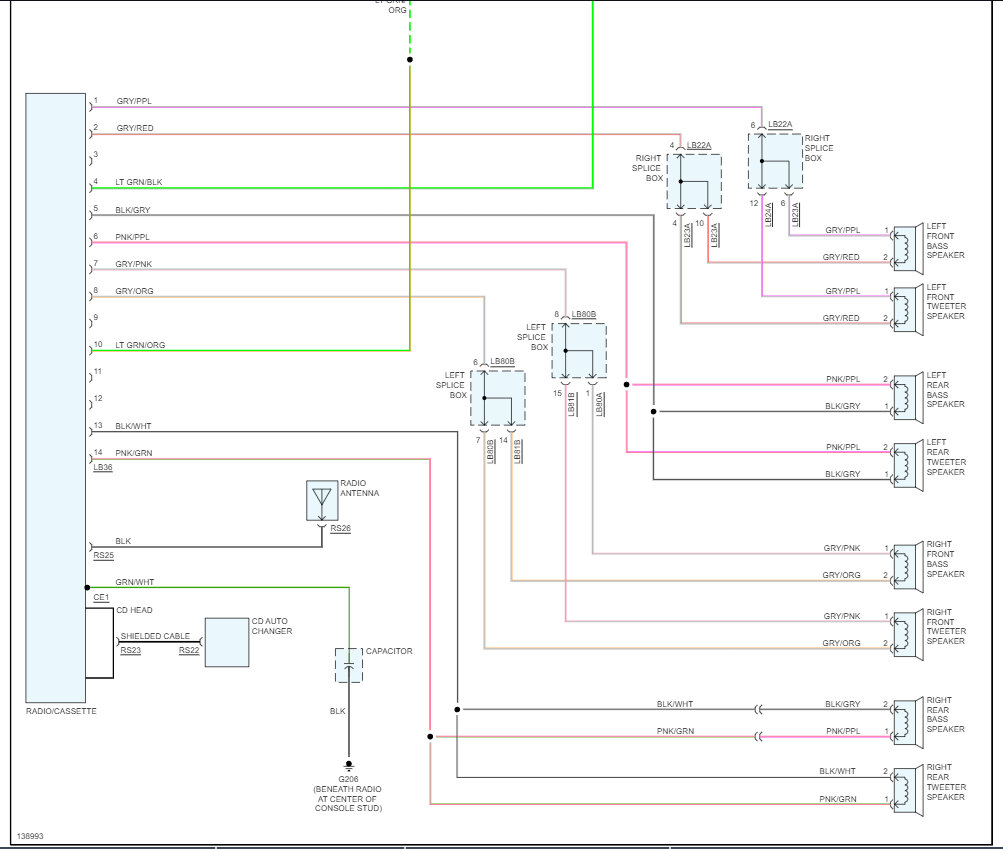Click the Left Front Bass Speaker symbol
Viewport: 1003px width, 849px height.
point(908,248)
